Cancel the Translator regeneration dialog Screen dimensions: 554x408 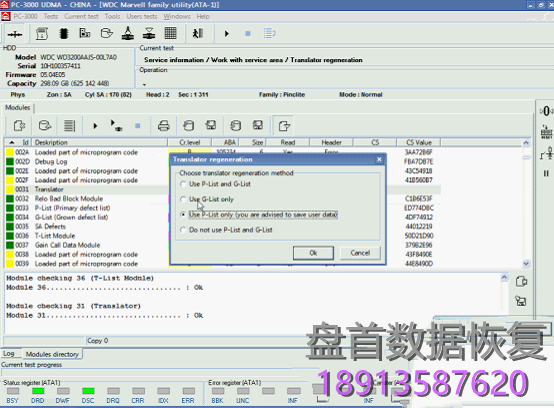tap(360, 253)
